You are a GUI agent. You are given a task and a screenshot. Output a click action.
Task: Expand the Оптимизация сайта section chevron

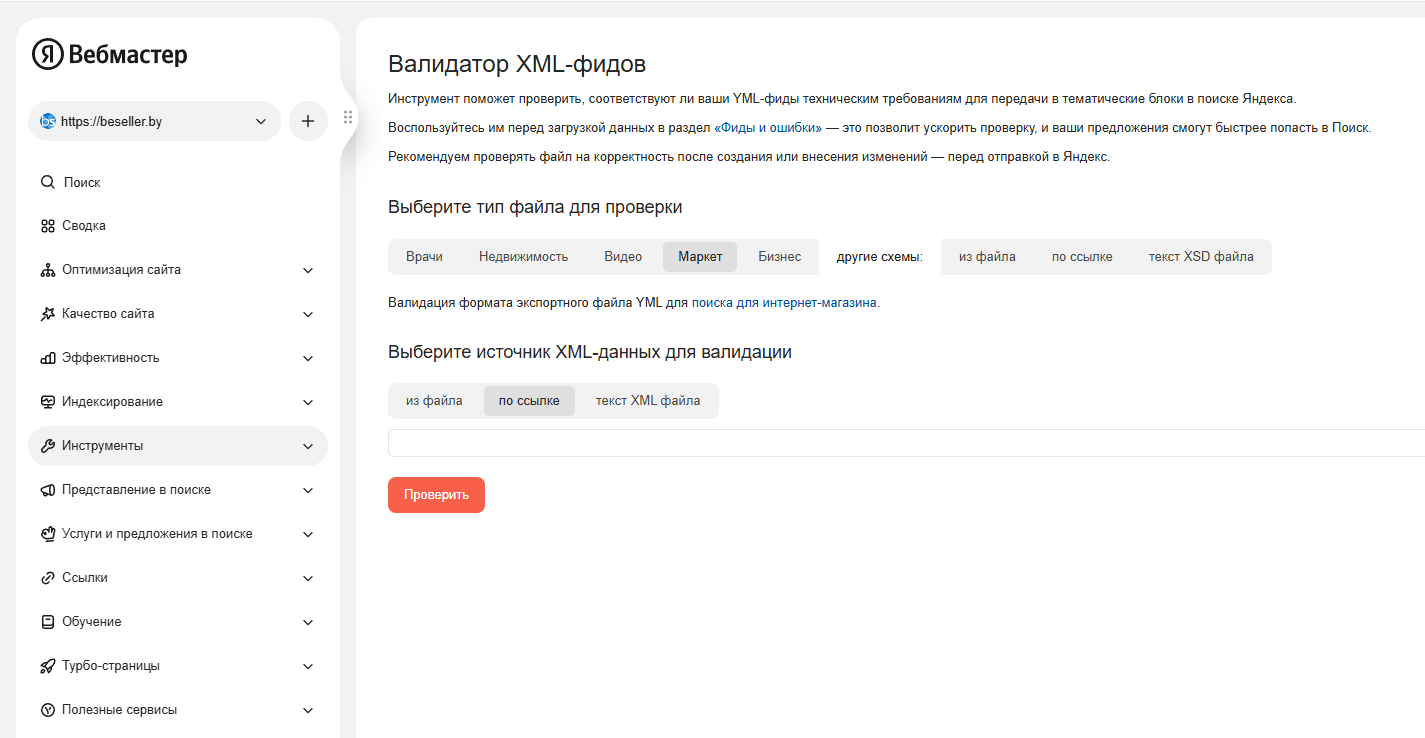click(308, 270)
